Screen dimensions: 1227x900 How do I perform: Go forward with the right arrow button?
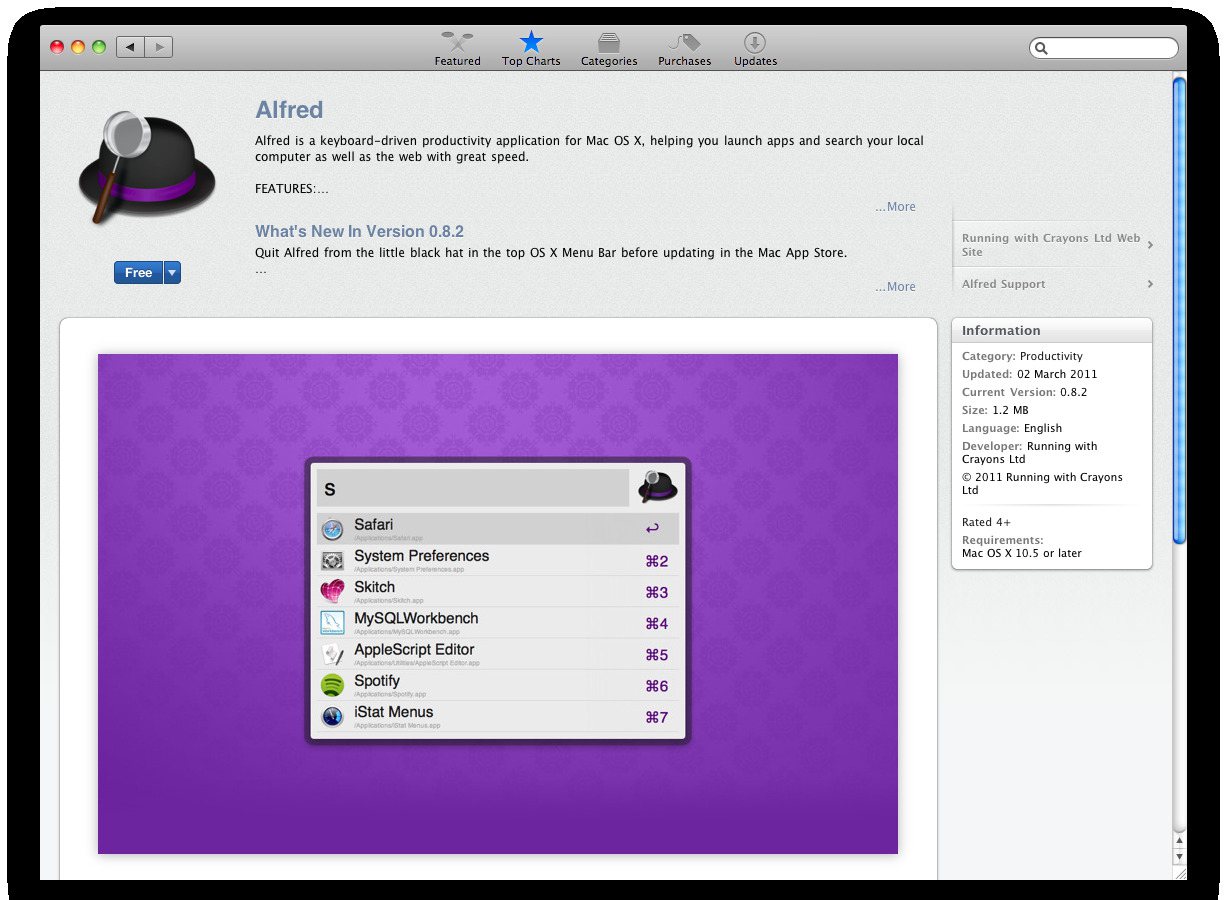click(x=159, y=46)
